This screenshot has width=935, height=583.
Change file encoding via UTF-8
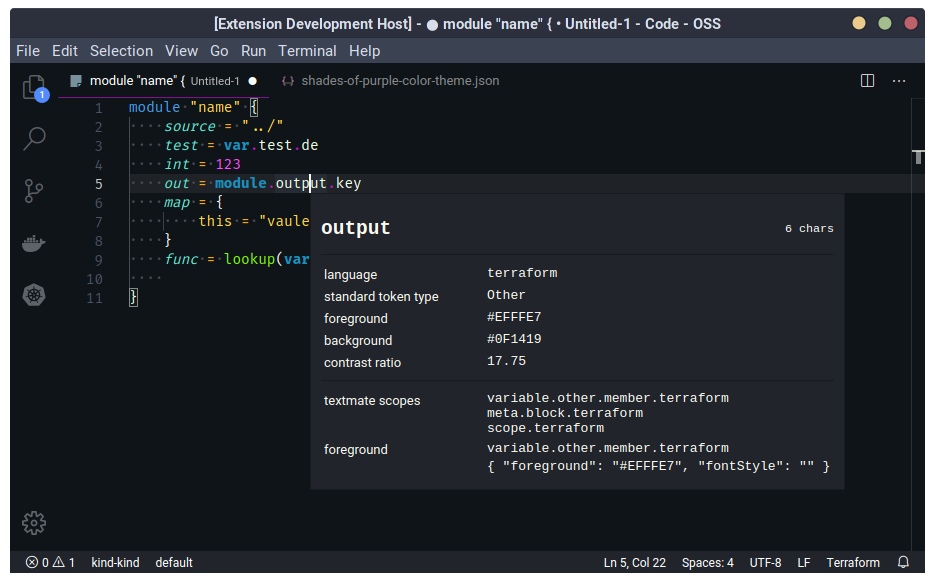pyautogui.click(x=765, y=562)
